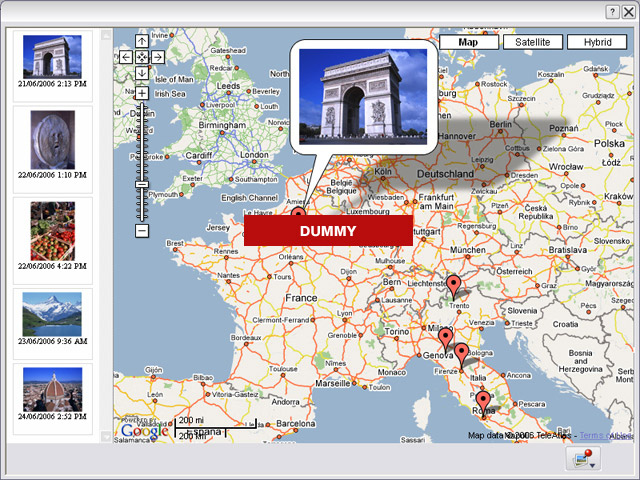
Task: Click the red DUMMY banner
Action: tap(329, 231)
